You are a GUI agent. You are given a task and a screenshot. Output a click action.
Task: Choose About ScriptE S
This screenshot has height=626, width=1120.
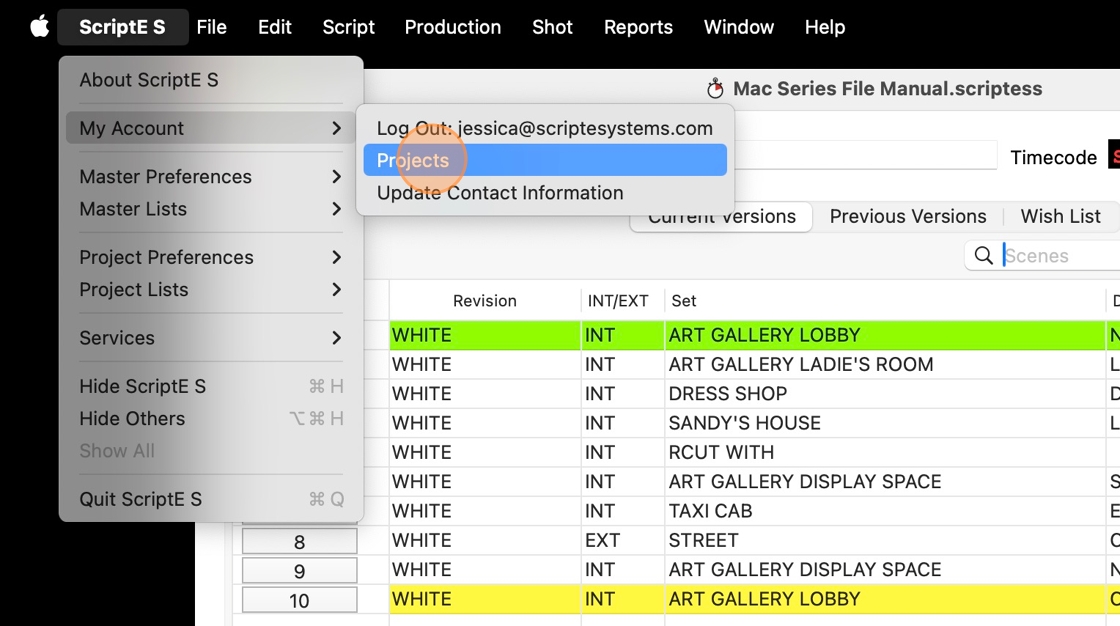[211, 80]
